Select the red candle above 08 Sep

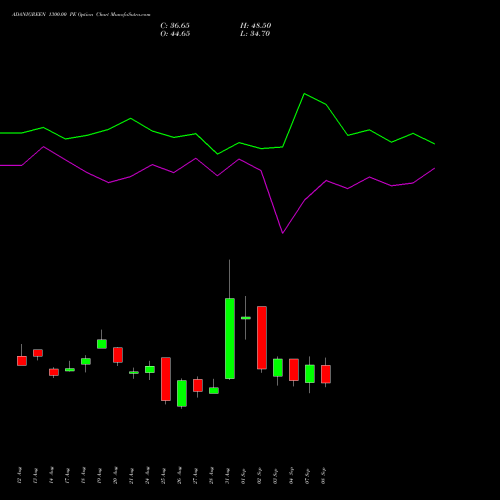[x=326, y=374]
